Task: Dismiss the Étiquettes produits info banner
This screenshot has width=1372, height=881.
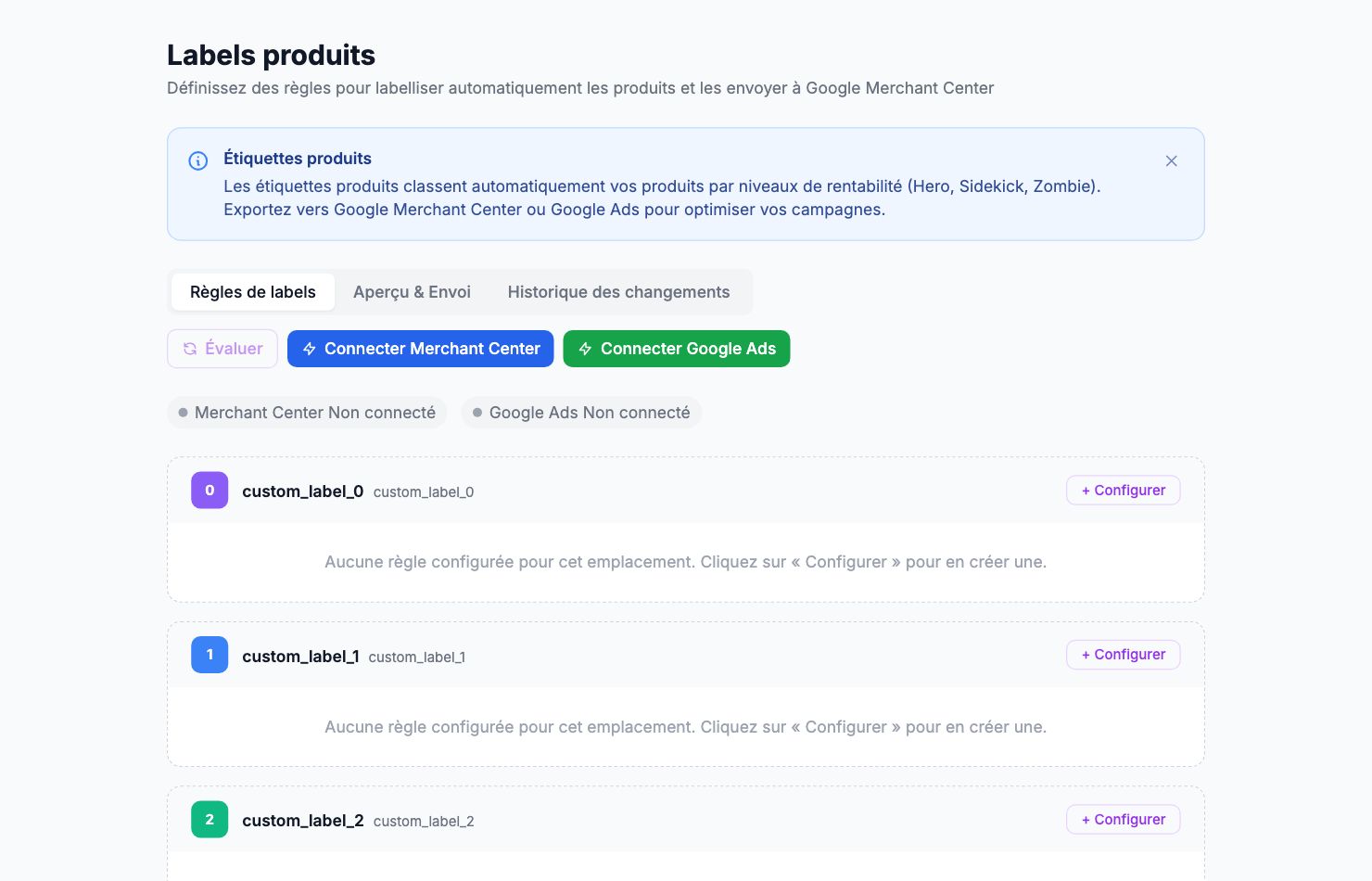Action: [1172, 160]
